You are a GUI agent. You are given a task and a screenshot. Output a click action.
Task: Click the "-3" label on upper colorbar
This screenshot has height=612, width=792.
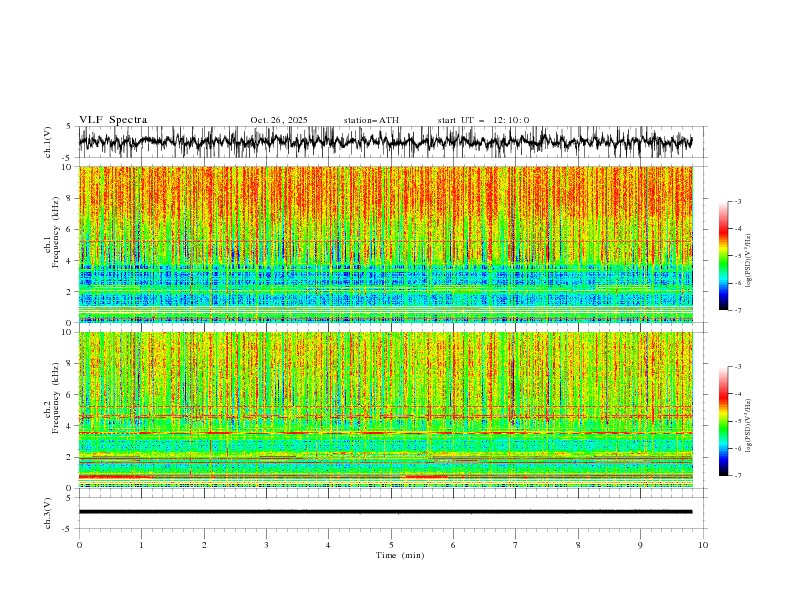click(x=738, y=201)
